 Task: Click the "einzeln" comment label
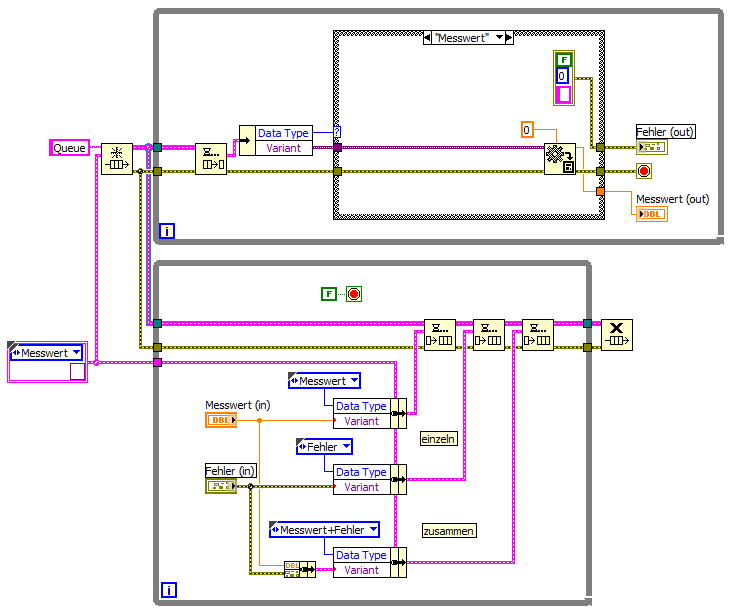[439, 439]
